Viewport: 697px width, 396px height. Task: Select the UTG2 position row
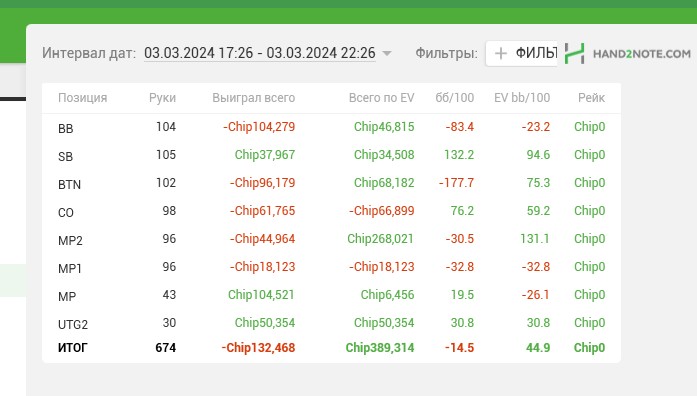click(x=331, y=323)
